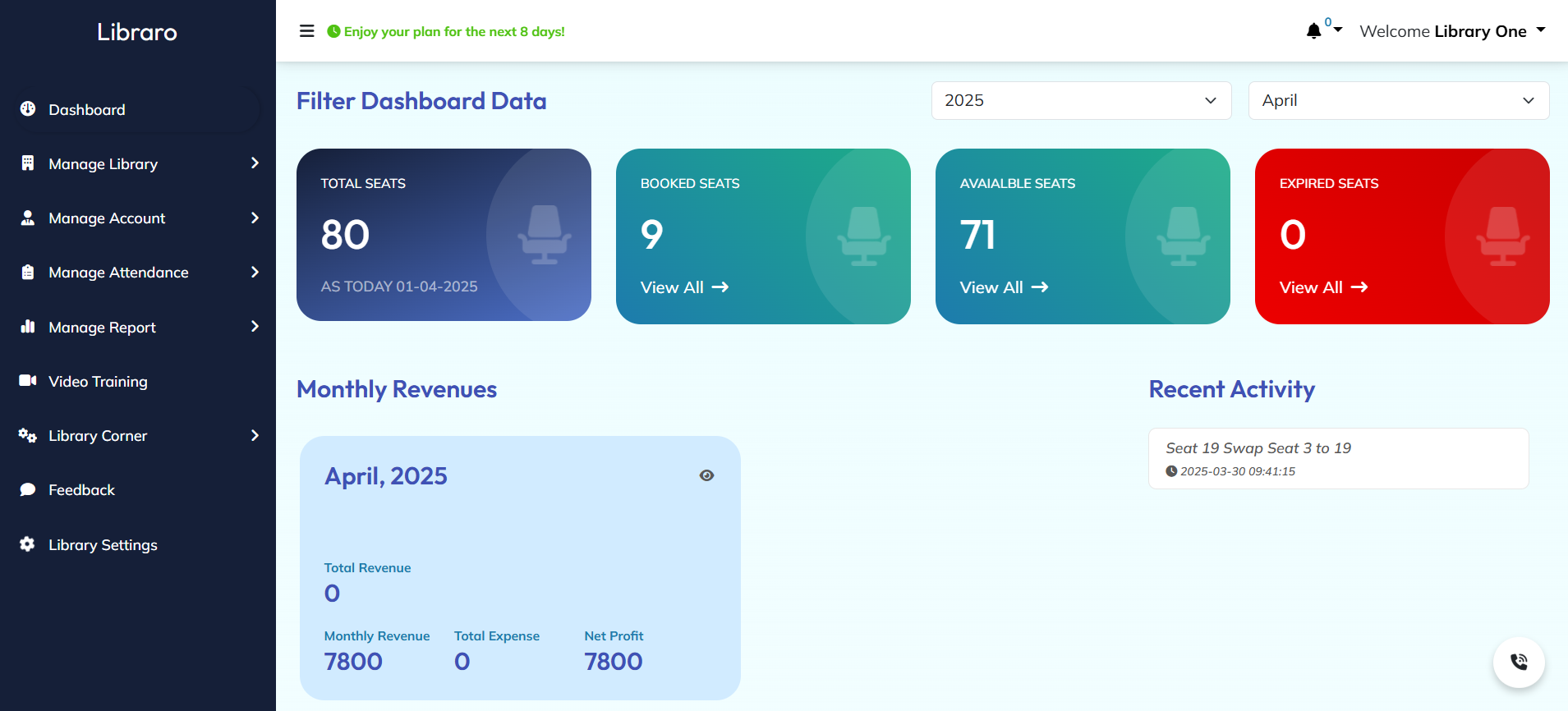
Task: Click the April, 2025 card heading
Action: 386,476
